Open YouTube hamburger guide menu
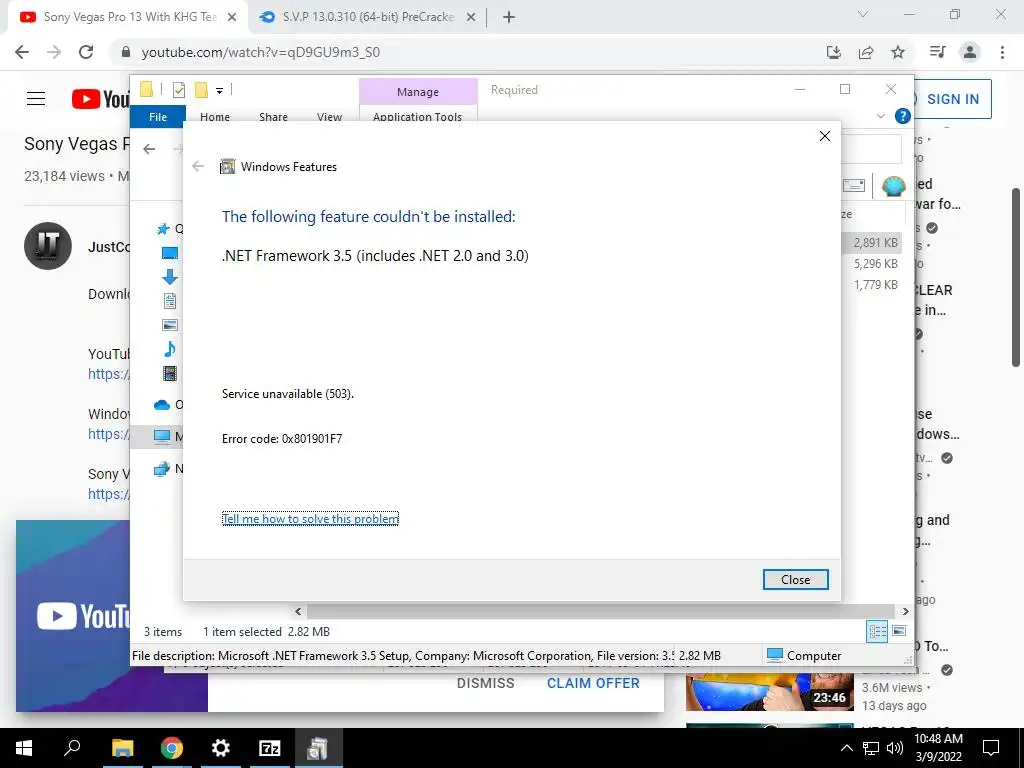This screenshot has height=768, width=1024. (x=36, y=99)
